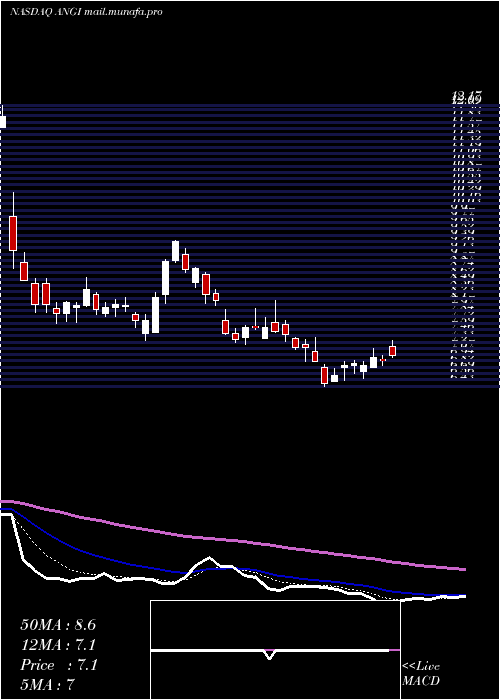Click the 'NASDAQ ANGI mail.munafa.pro' chart title

86,12
